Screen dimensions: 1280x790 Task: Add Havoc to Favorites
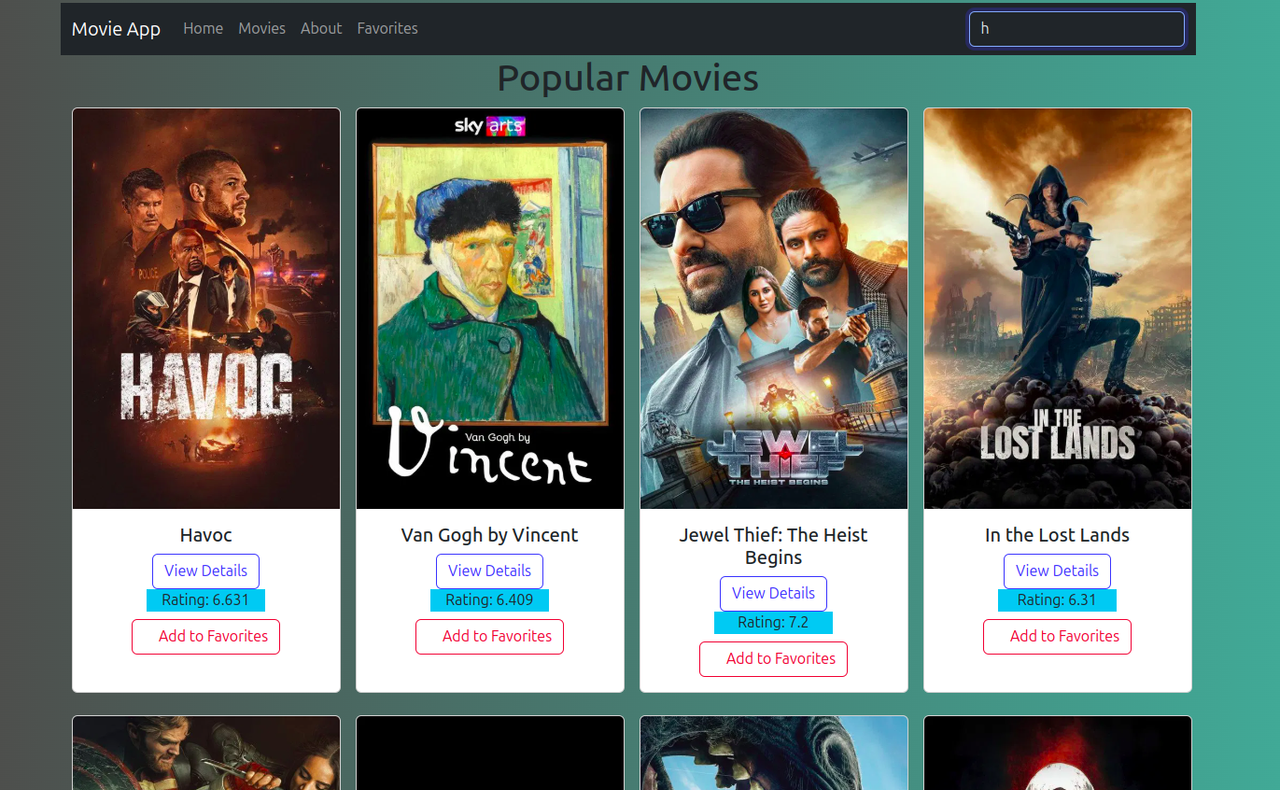coord(206,637)
